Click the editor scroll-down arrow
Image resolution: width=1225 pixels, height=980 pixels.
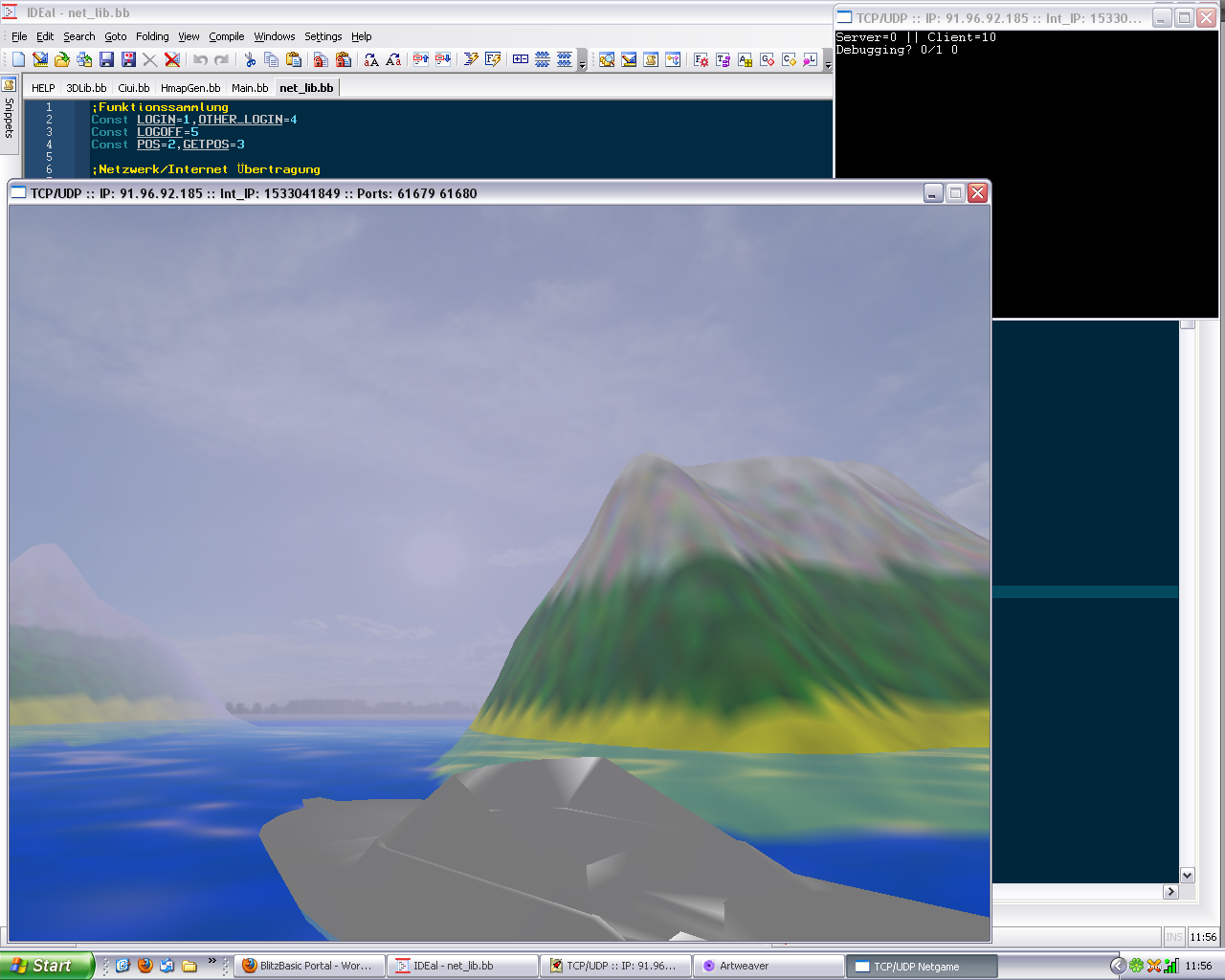(x=1188, y=875)
